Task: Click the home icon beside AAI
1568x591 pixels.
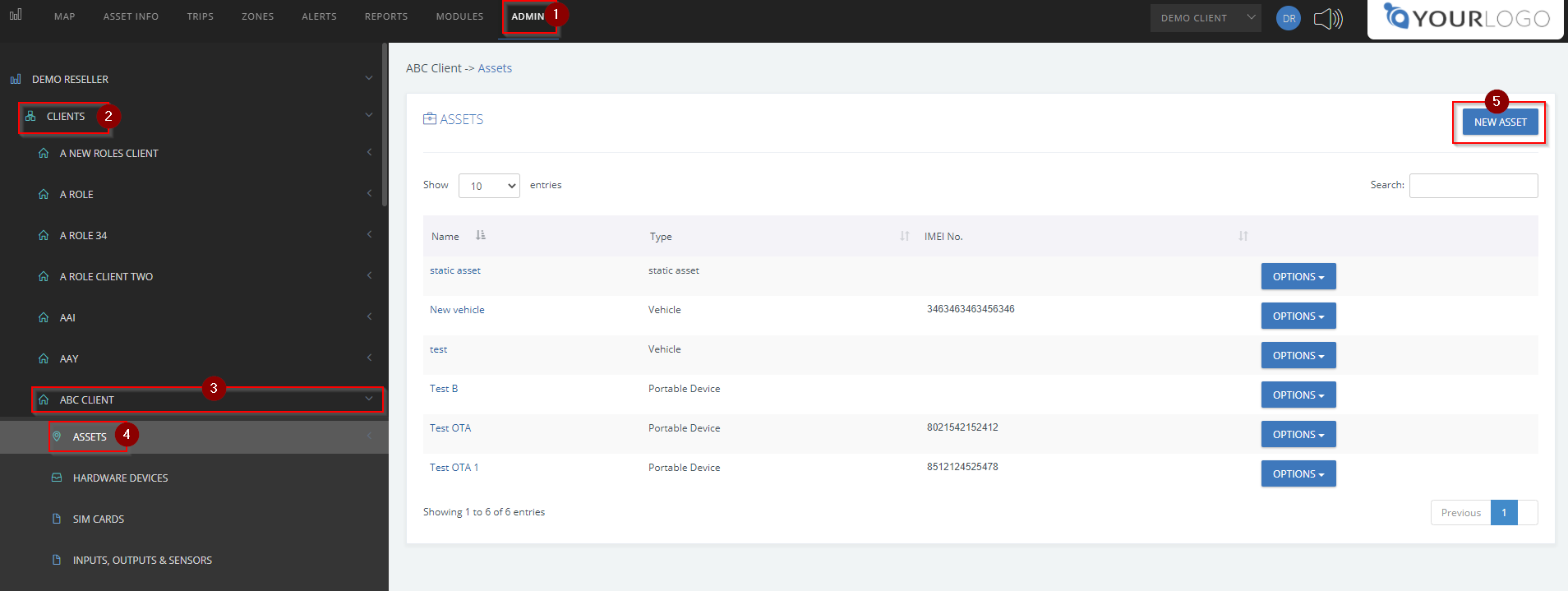Action: coord(44,317)
